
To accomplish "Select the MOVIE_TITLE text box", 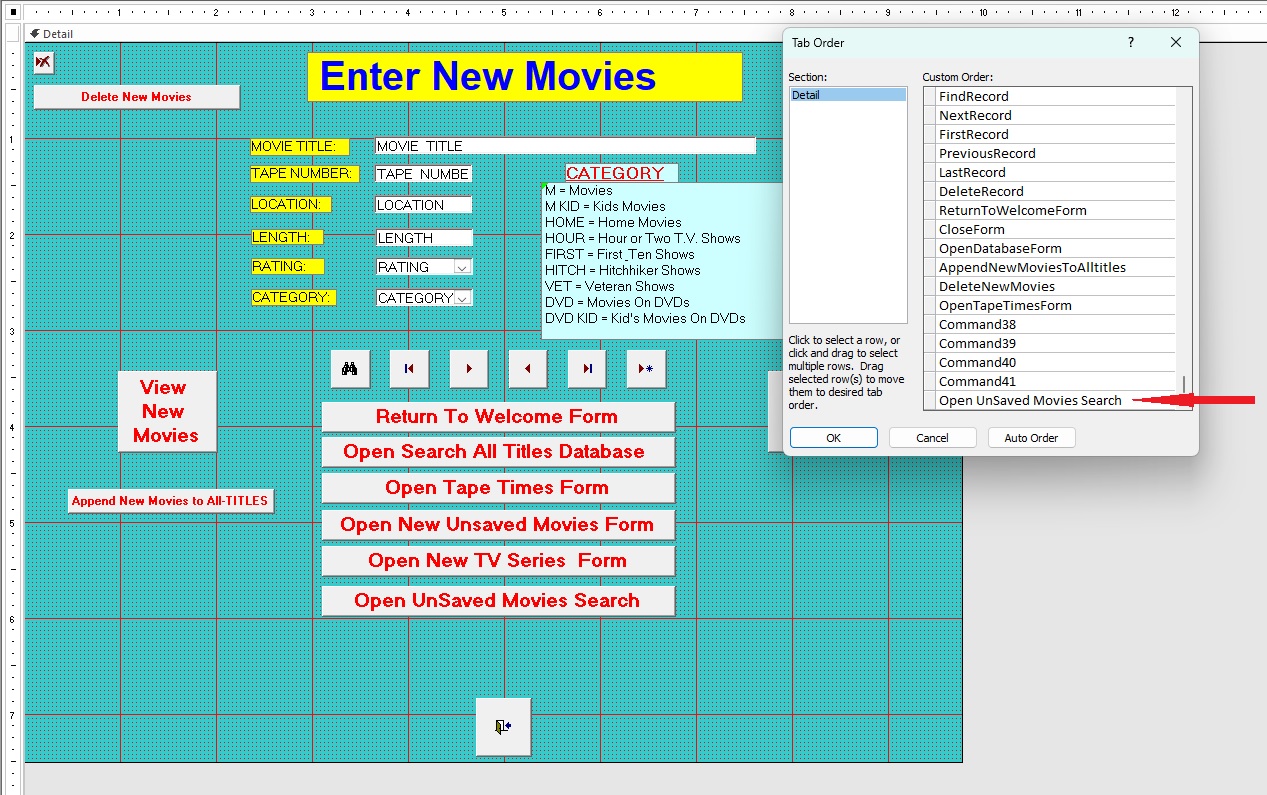I will [565, 146].
